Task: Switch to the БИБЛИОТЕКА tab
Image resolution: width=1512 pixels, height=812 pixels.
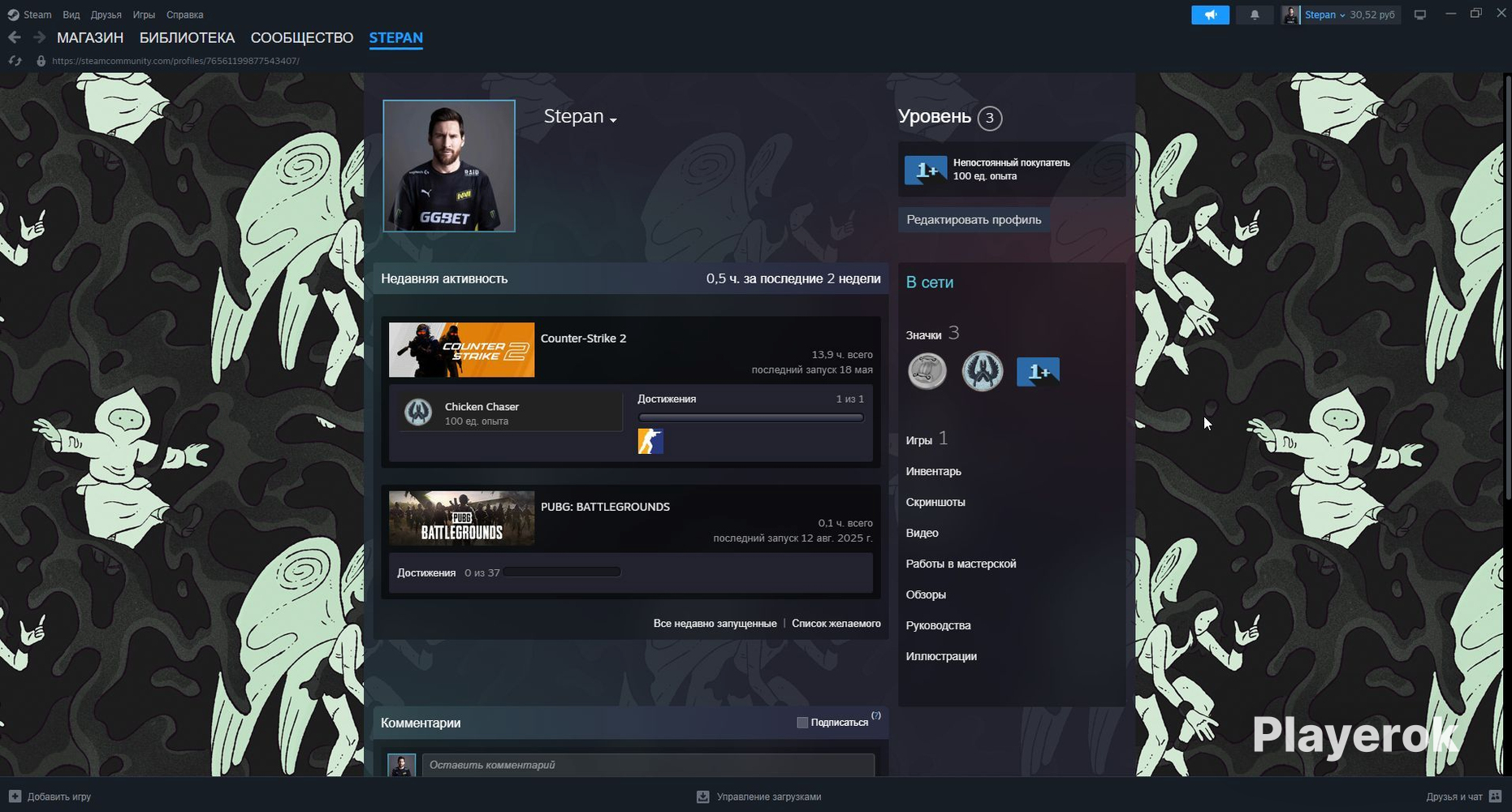Action: point(187,37)
